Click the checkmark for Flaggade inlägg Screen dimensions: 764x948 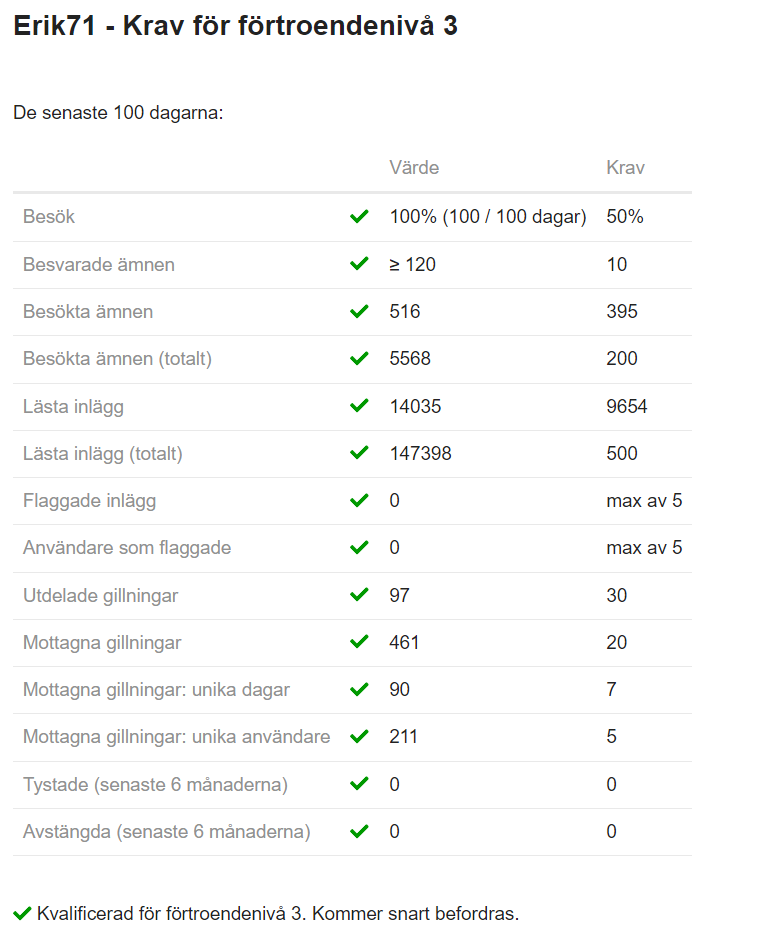point(359,500)
